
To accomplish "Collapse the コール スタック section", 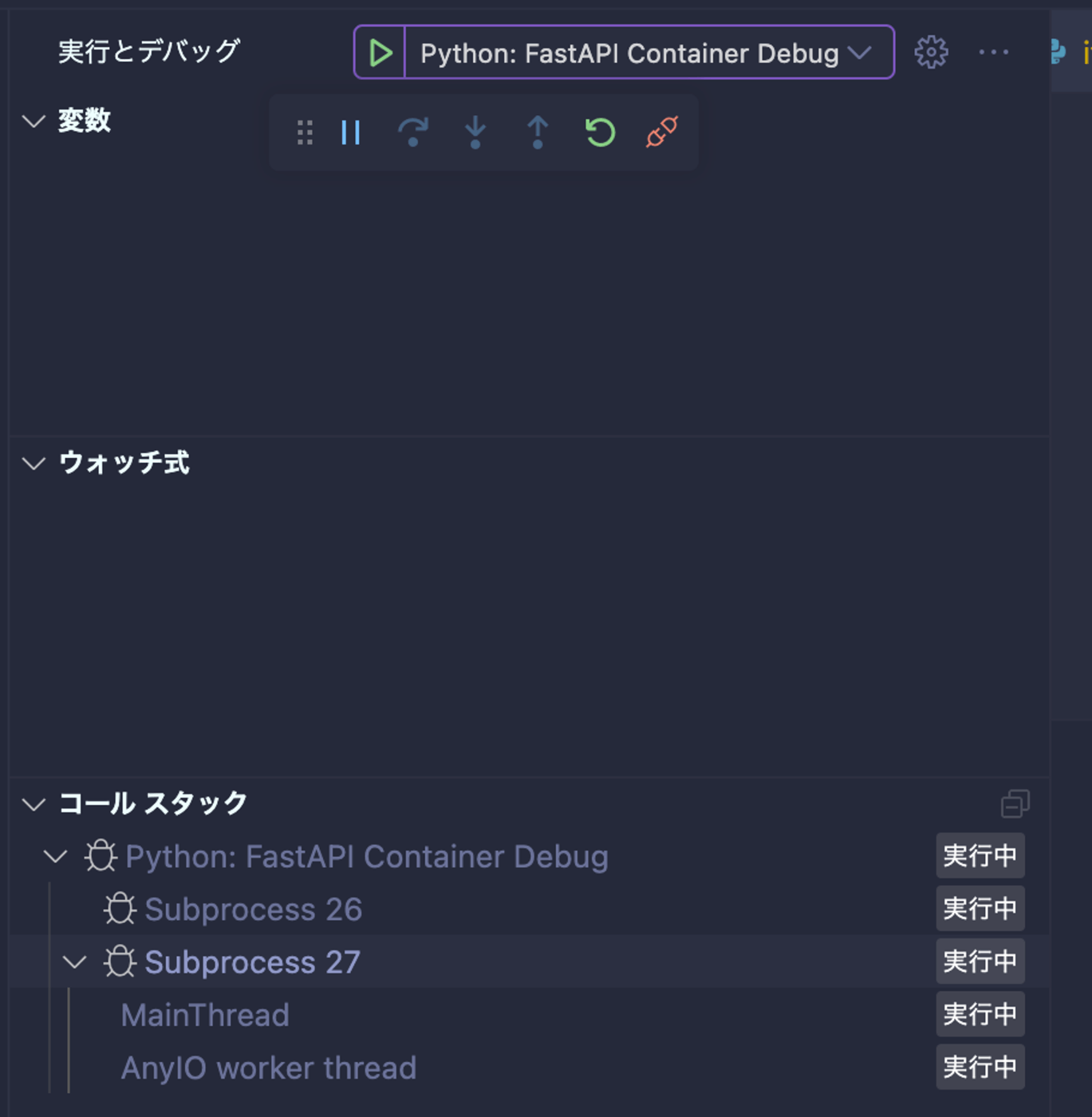I will (x=34, y=803).
